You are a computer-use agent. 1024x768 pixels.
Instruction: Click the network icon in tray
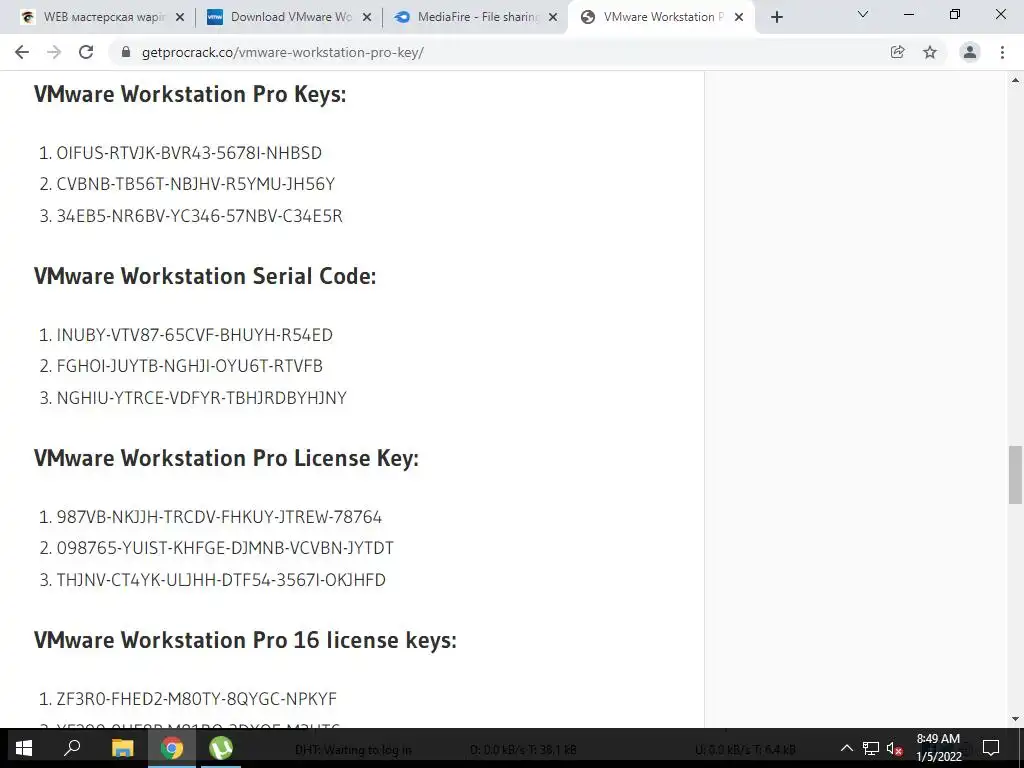click(x=871, y=748)
